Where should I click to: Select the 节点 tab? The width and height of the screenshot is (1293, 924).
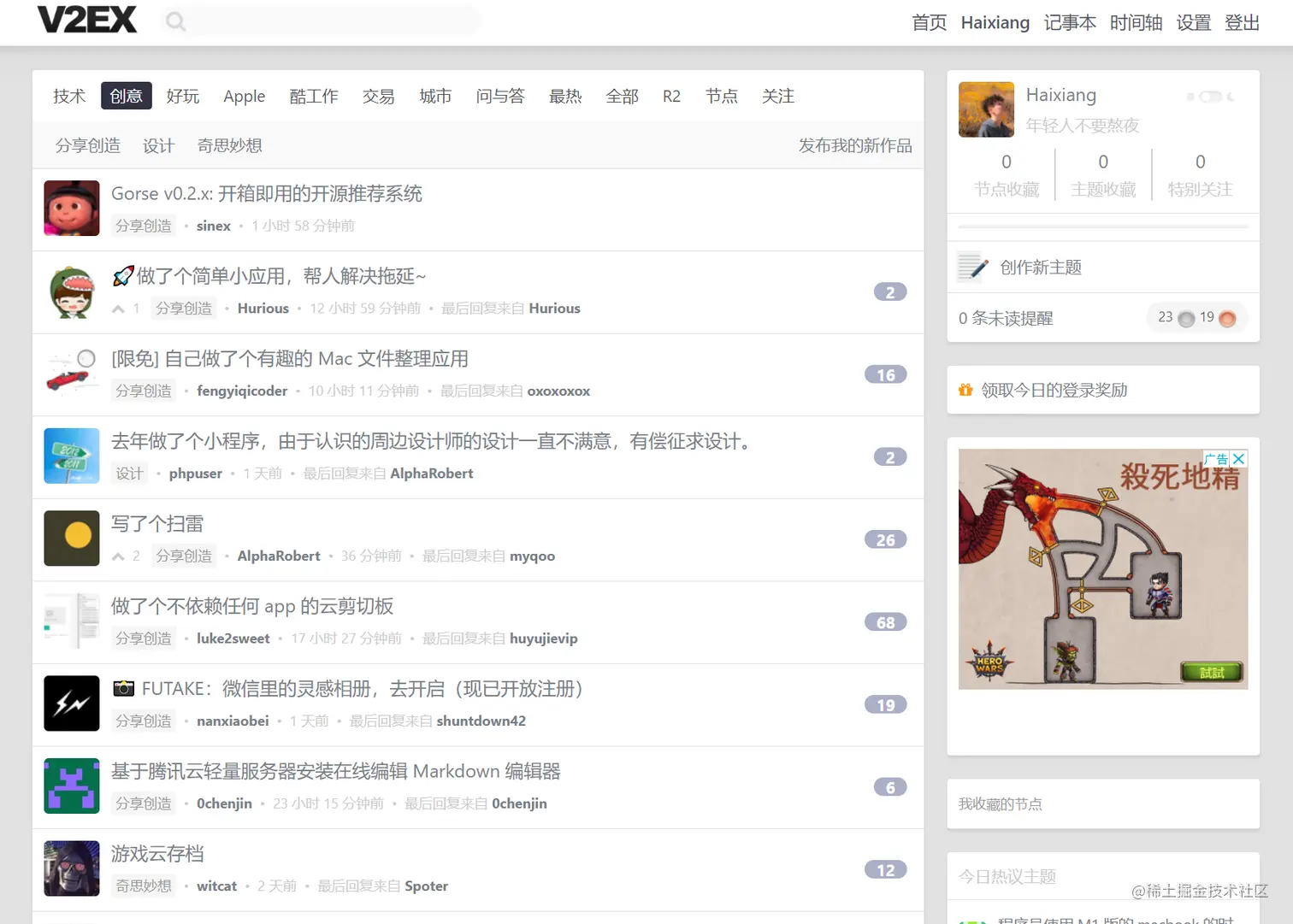coord(722,96)
